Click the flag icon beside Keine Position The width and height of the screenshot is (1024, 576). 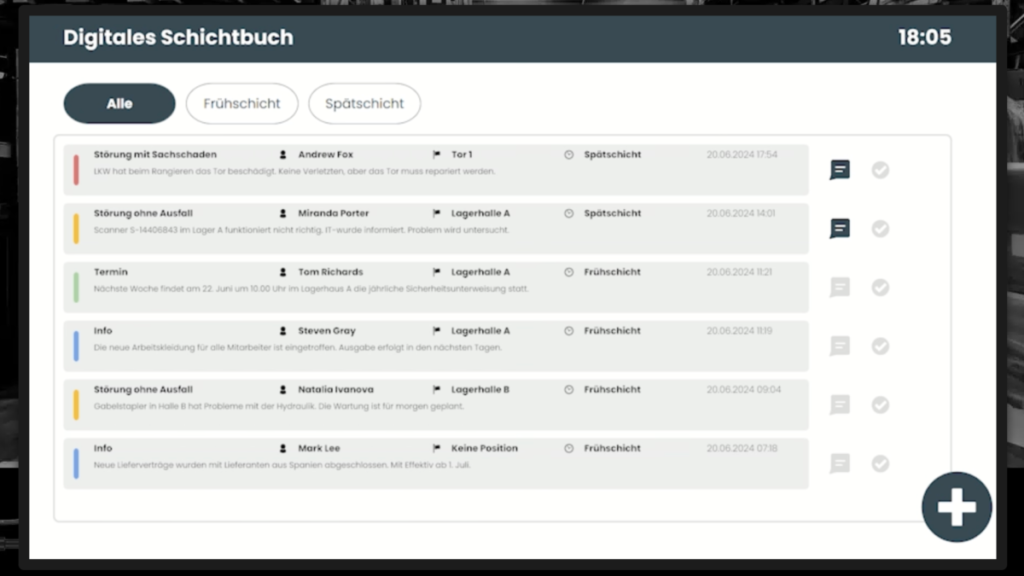click(437, 448)
